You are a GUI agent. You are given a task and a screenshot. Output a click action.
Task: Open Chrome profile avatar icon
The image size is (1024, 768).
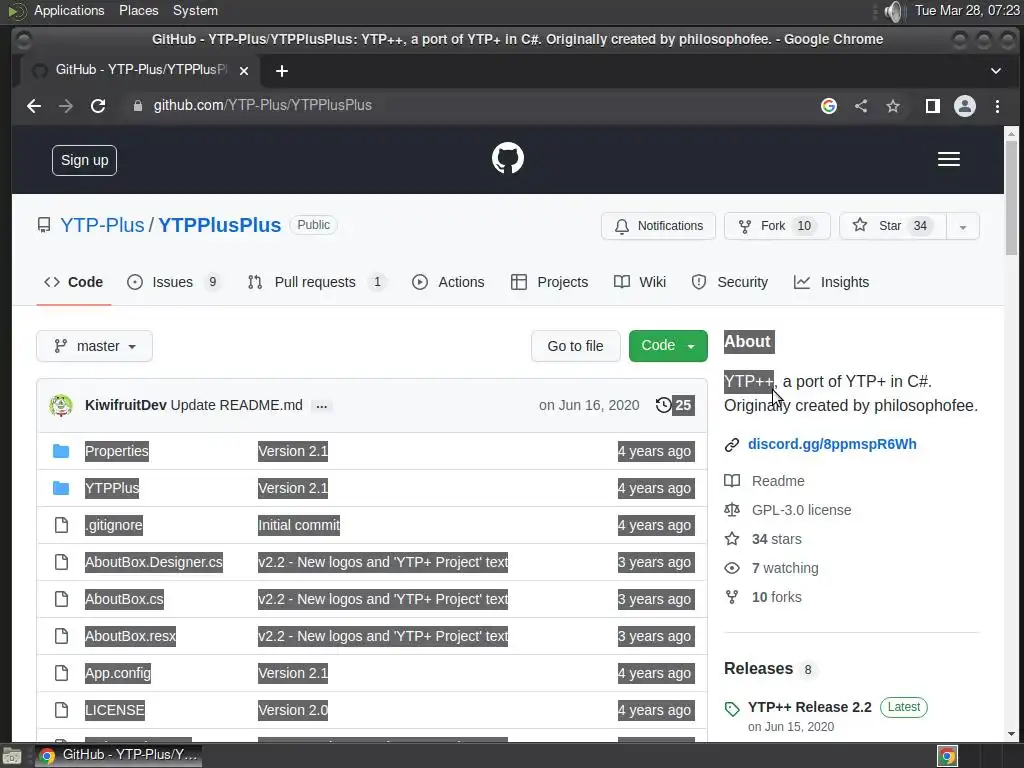pos(965,106)
